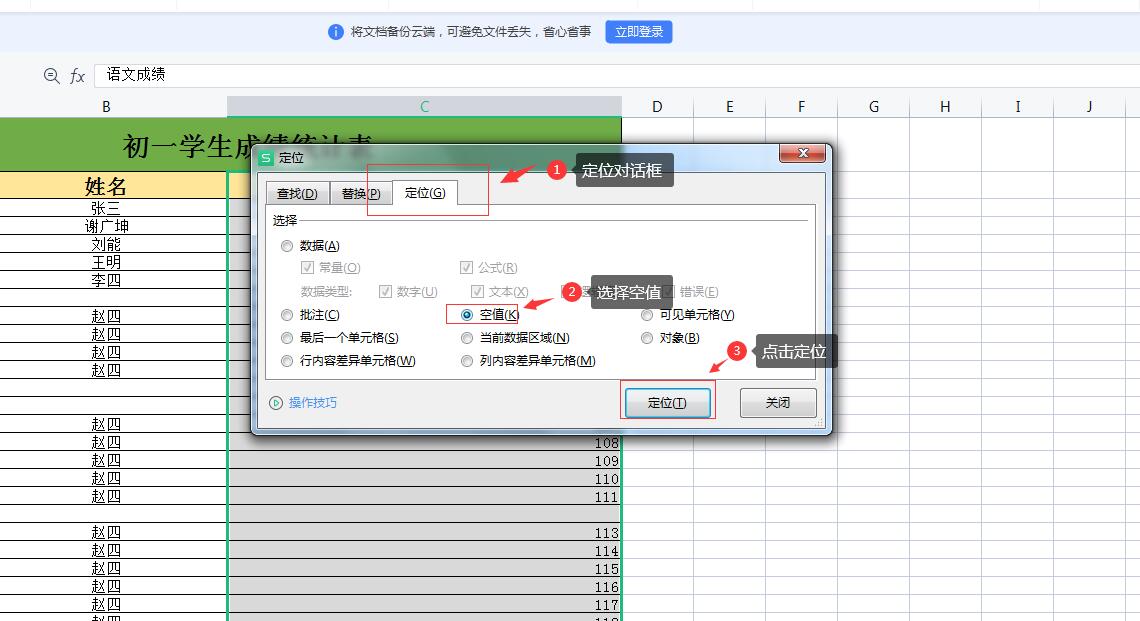
Task: Select column J header
Action: pyautogui.click(x=1089, y=107)
